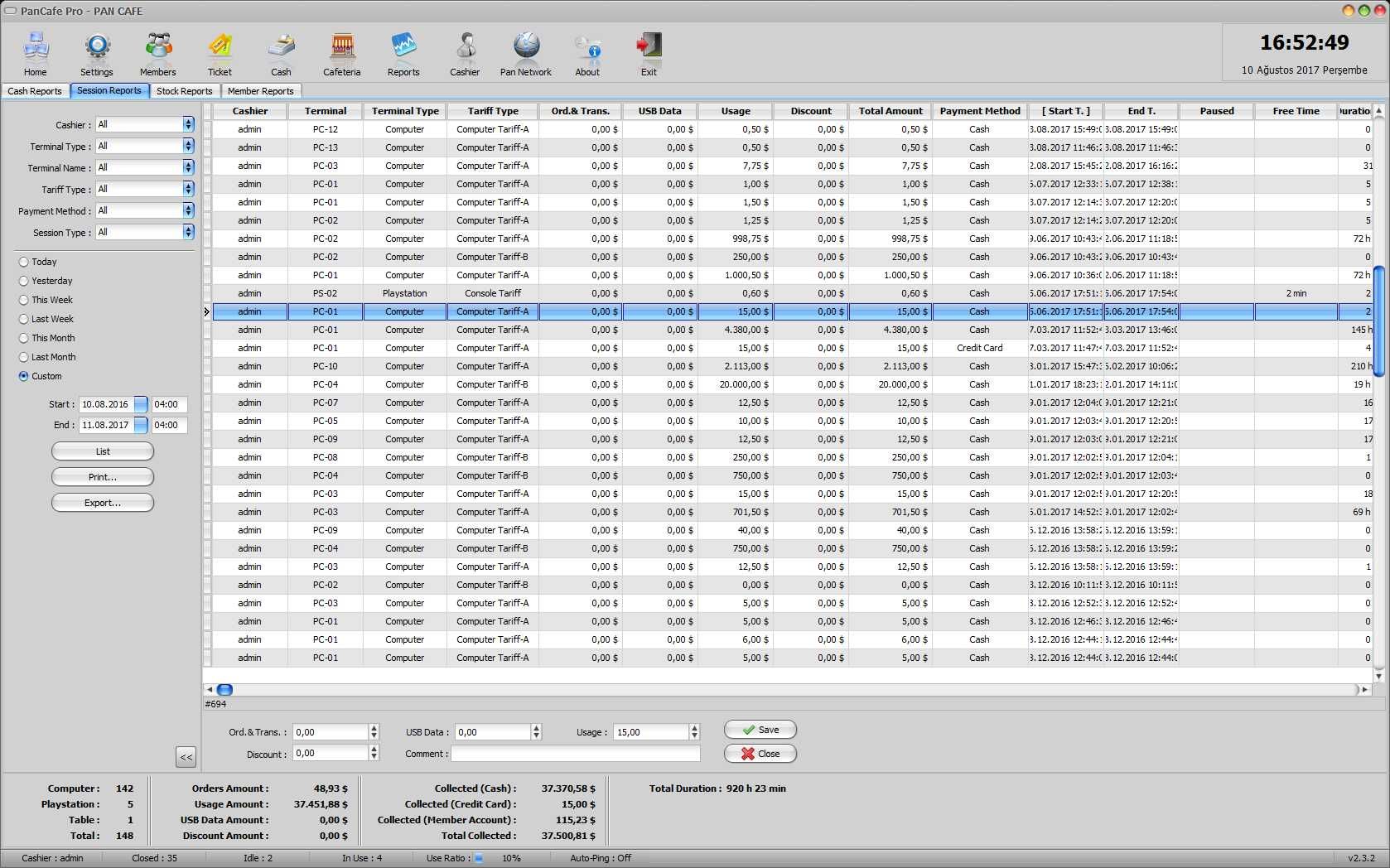The image size is (1390, 868).
Task: Click the horizontal scrollbar thumb of the table
Action: [x=224, y=689]
